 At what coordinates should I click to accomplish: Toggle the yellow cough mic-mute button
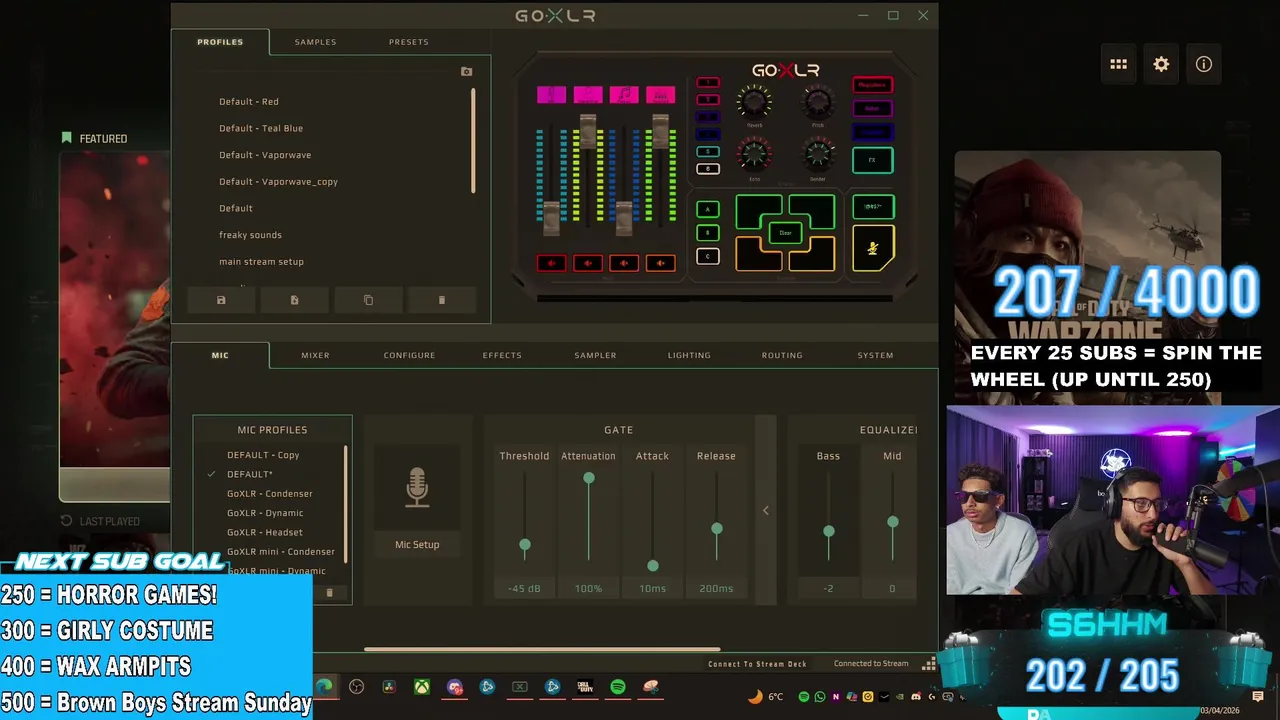[873, 249]
